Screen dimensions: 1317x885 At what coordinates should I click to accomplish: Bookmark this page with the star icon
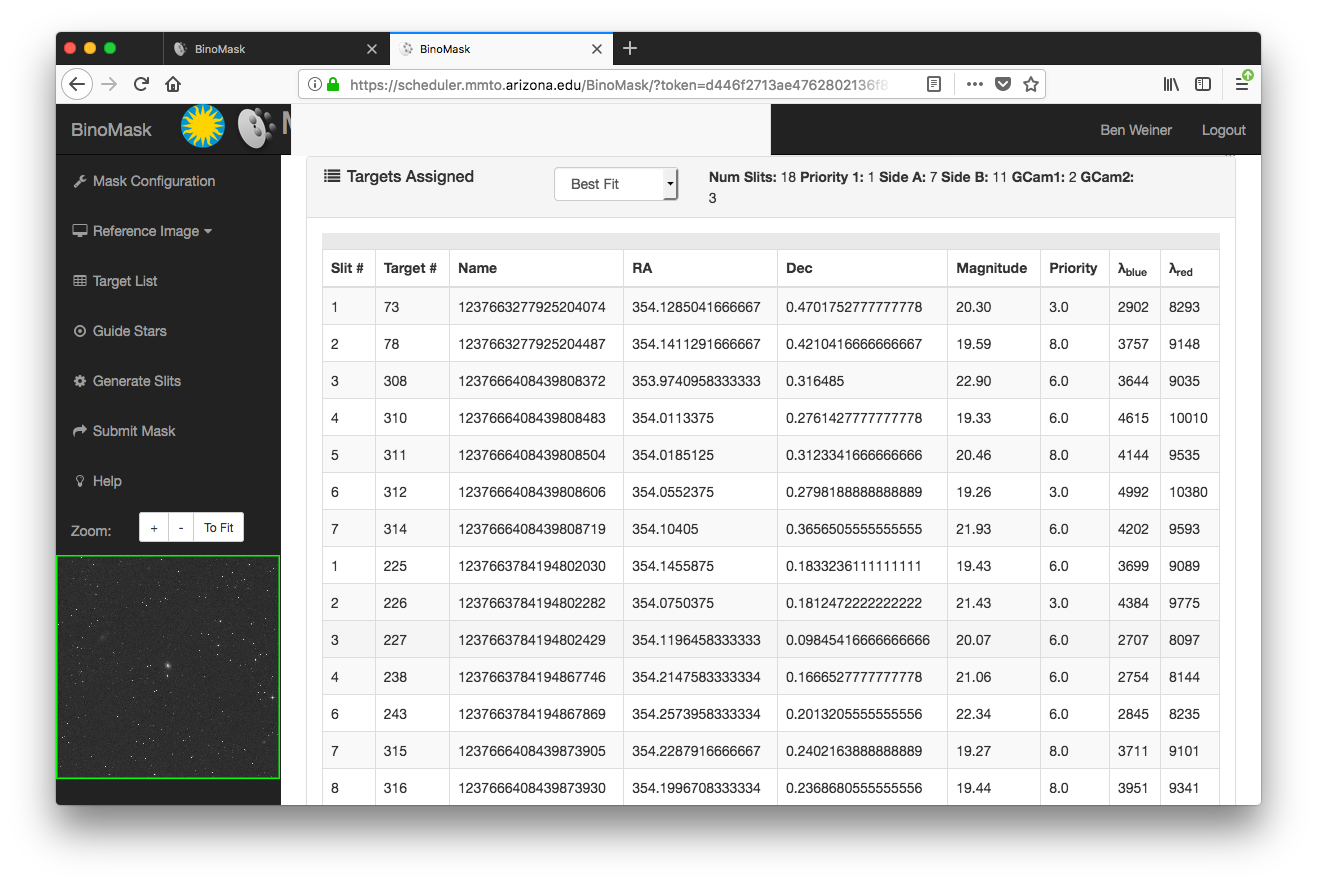(x=1031, y=85)
